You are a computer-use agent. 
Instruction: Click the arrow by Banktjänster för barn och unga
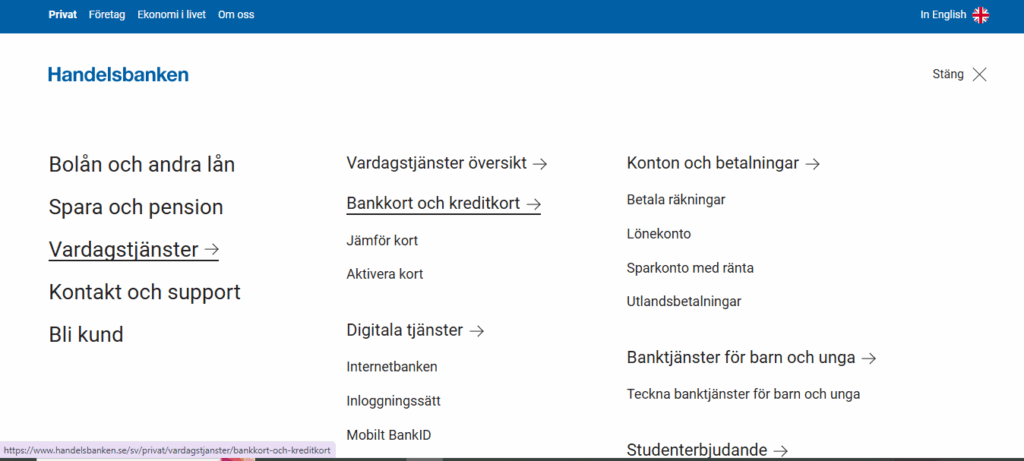point(869,358)
